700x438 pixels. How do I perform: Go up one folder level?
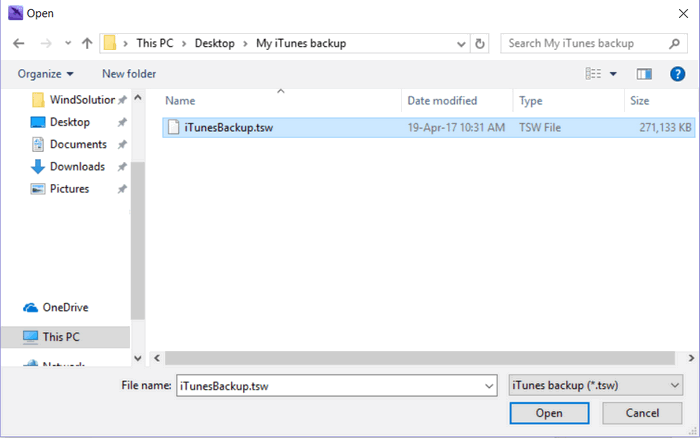tap(87, 43)
